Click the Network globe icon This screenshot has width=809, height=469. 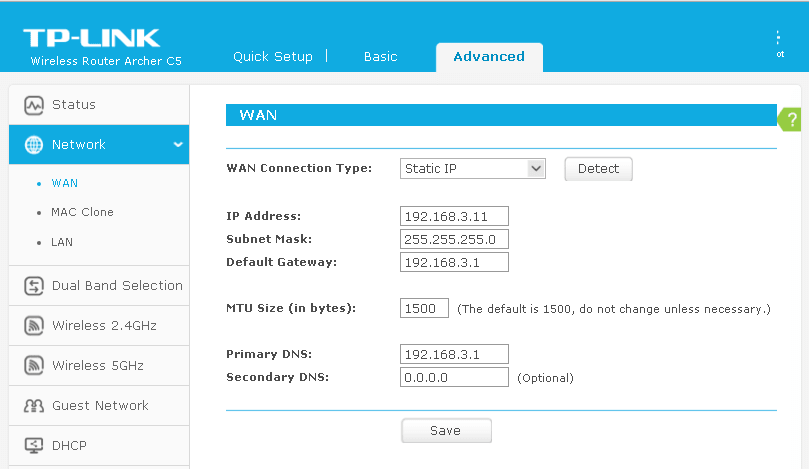(34, 145)
